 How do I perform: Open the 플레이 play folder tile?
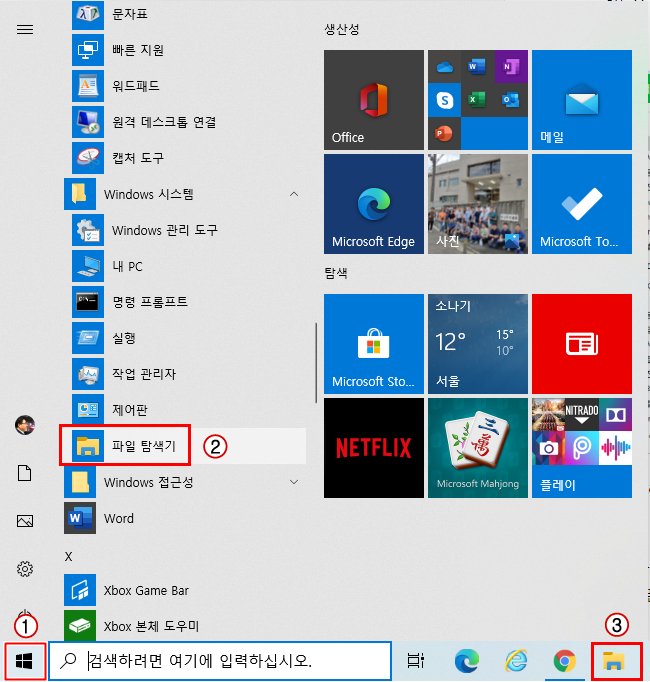click(582, 448)
